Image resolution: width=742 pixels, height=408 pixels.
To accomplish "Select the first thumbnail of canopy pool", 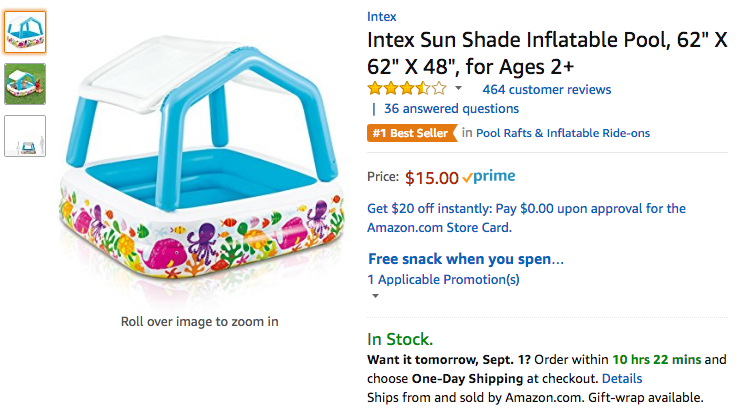I will pyautogui.click(x=25, y=33).
